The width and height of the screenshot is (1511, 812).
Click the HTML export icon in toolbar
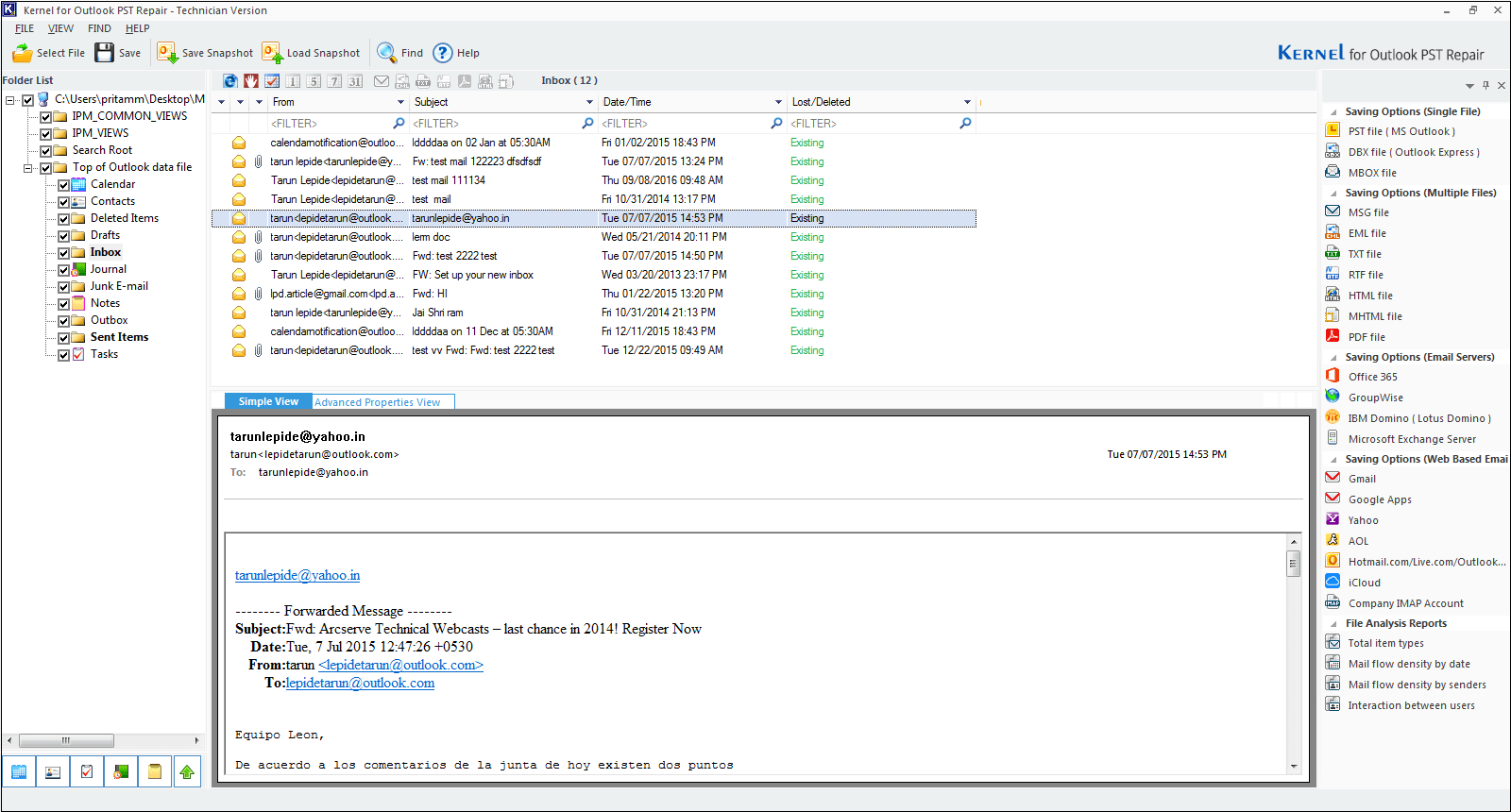click(485, 81)
